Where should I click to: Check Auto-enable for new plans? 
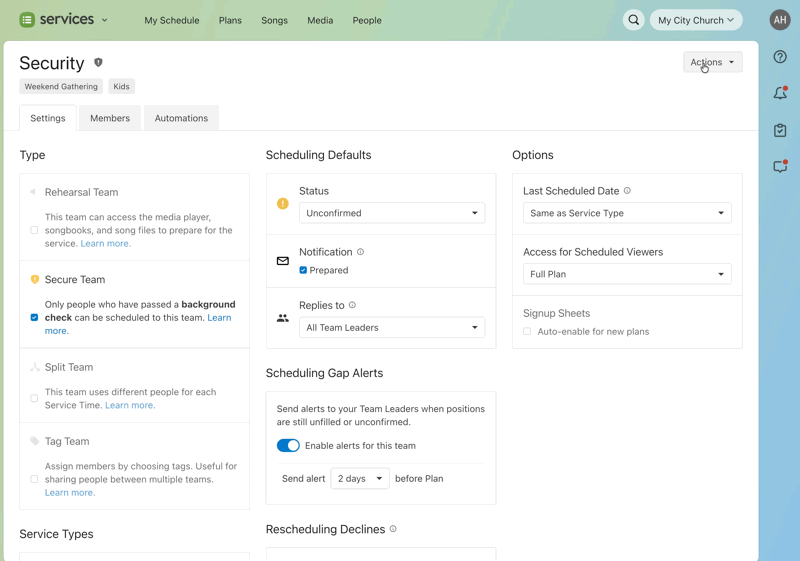click(x=527, y=331)
